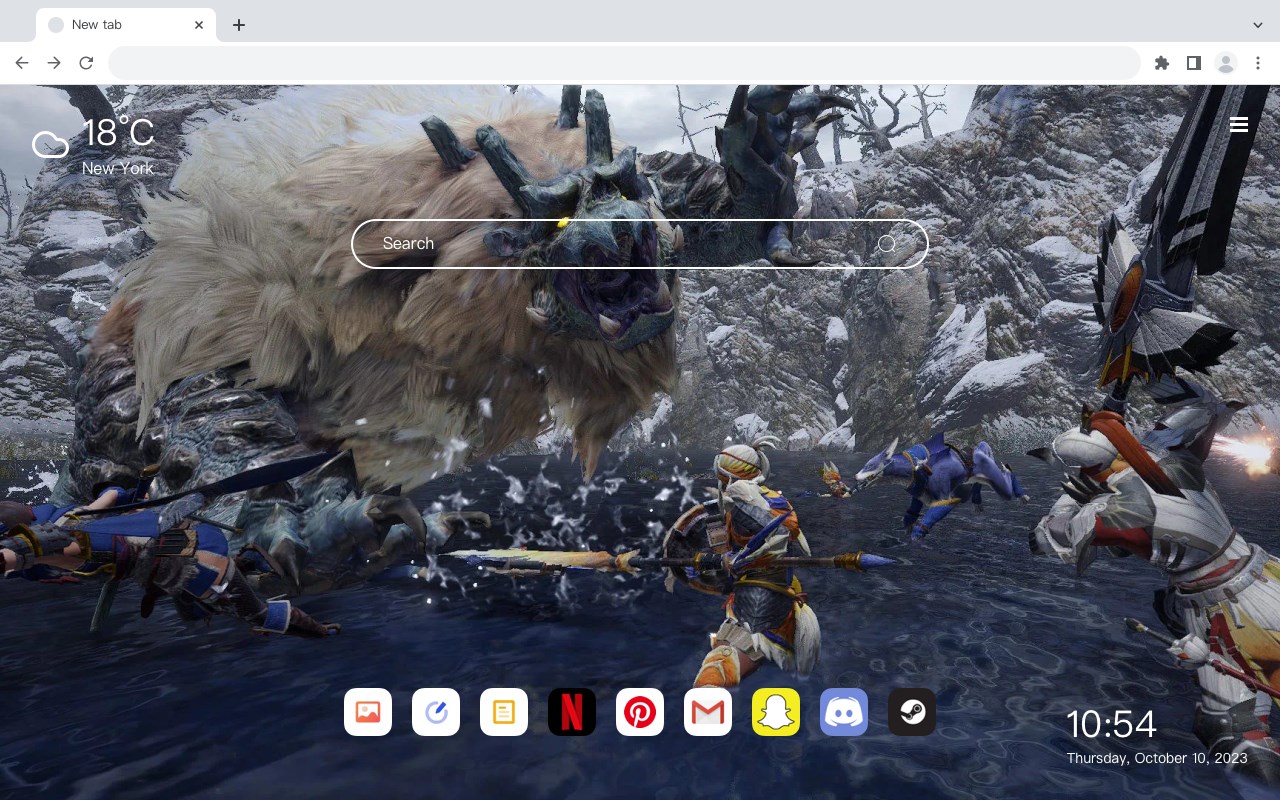Click the 18°C temperature reading

pos(118,133)
